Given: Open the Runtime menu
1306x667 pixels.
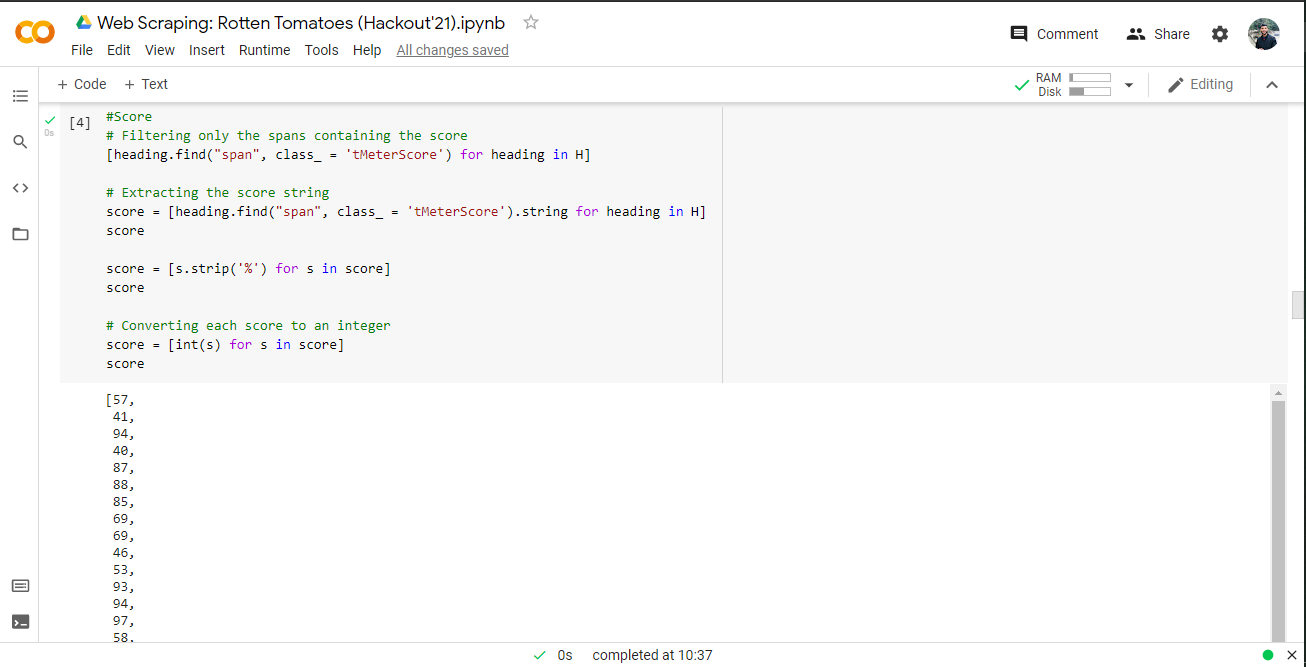Looking at the screenshot, I should point(264,49).
